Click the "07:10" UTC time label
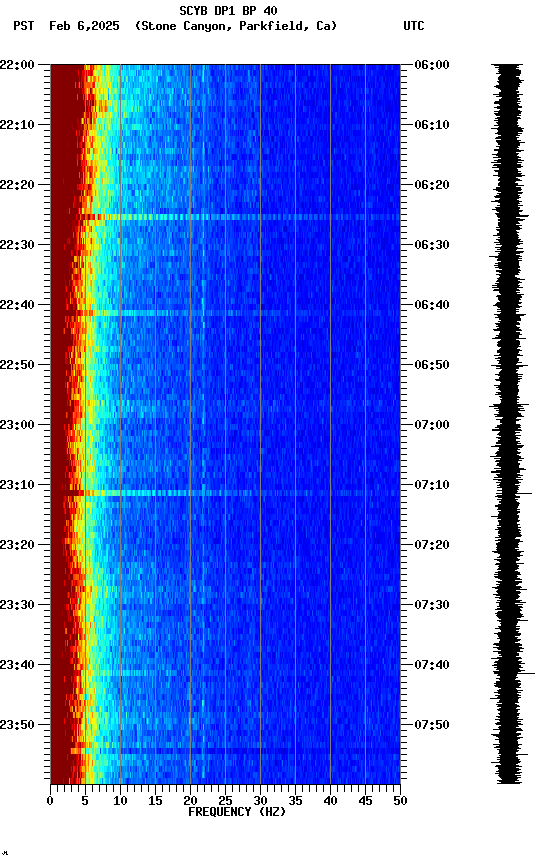 tap(432, 485)
